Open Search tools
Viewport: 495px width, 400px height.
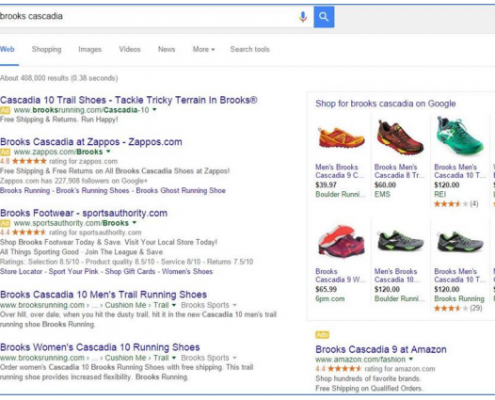point(250,49)
